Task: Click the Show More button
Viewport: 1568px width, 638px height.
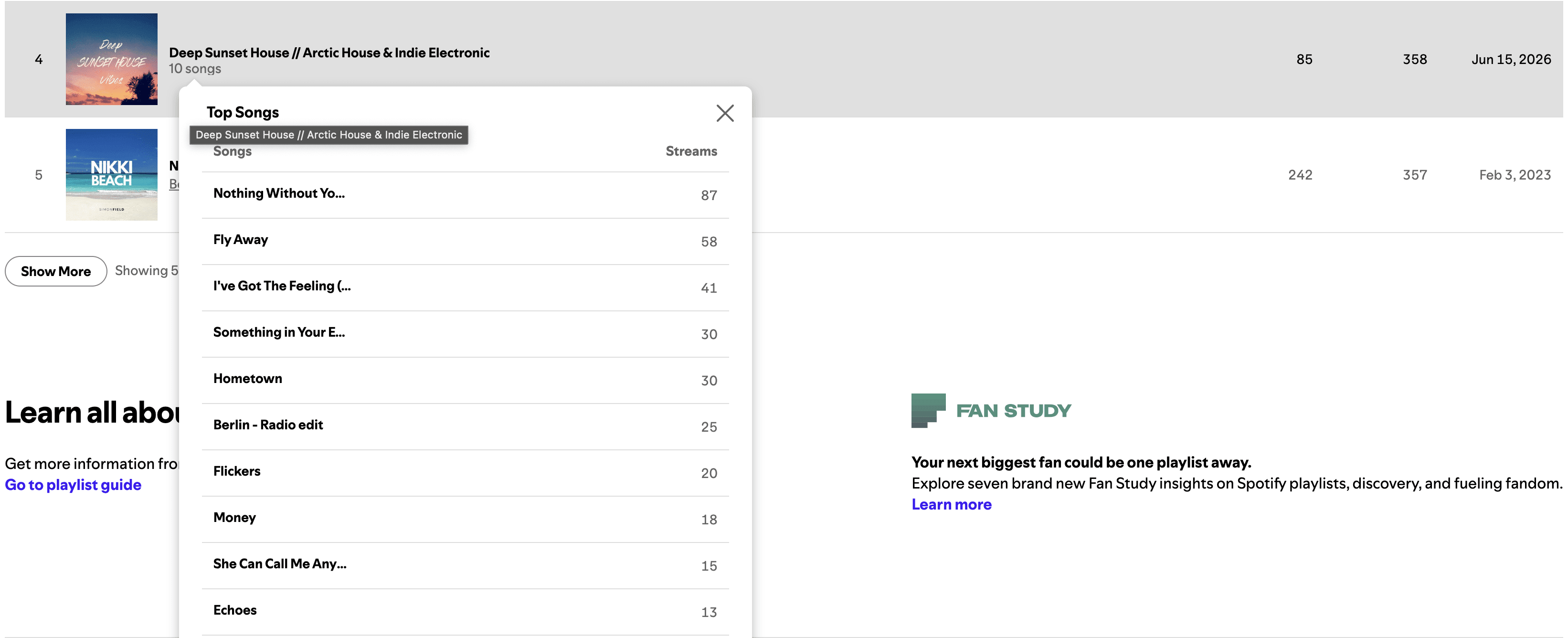Action: pos(56,271)
